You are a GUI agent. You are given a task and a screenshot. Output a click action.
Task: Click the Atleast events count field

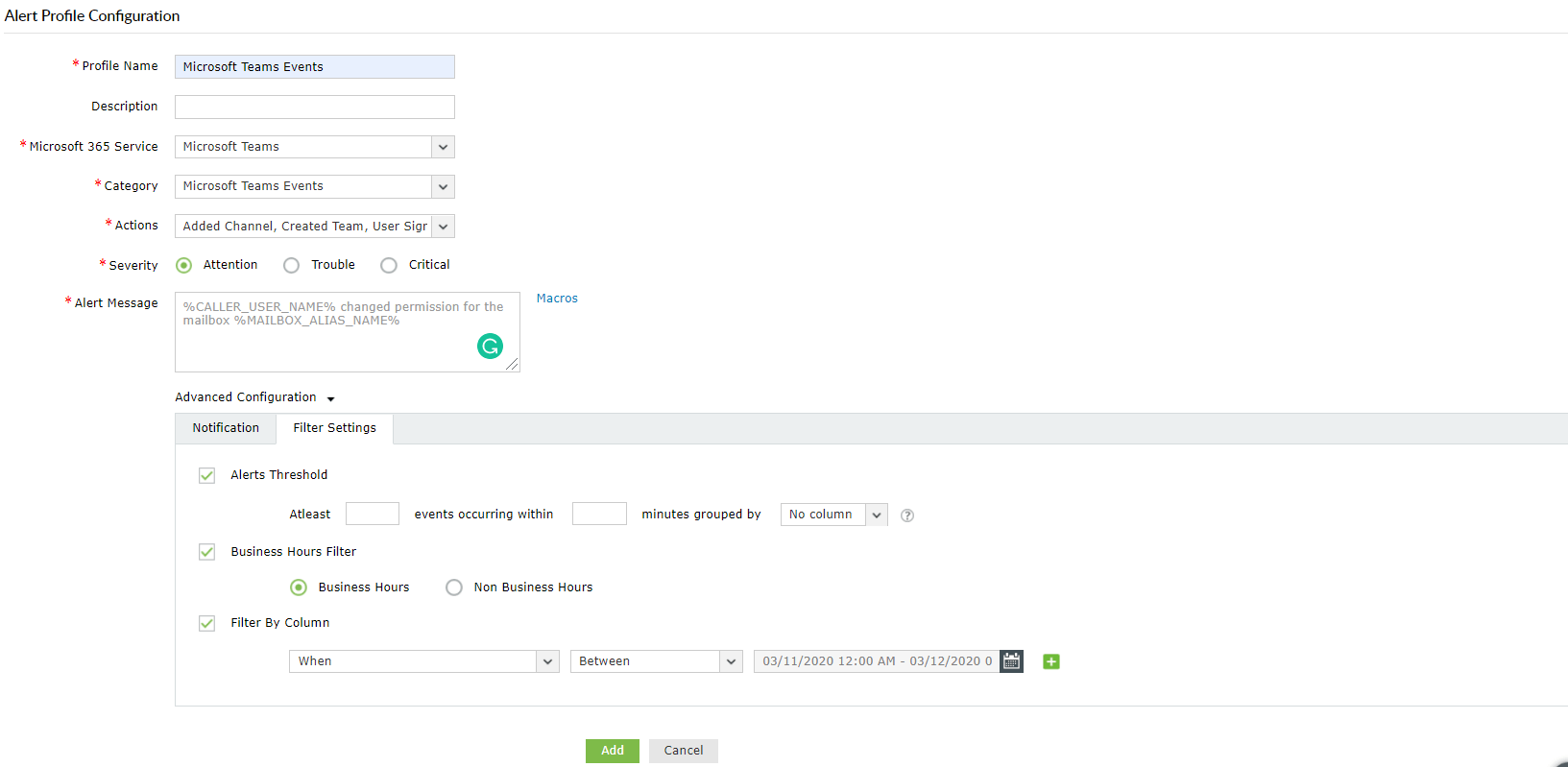pyautogui.click(x=373, y=514)
